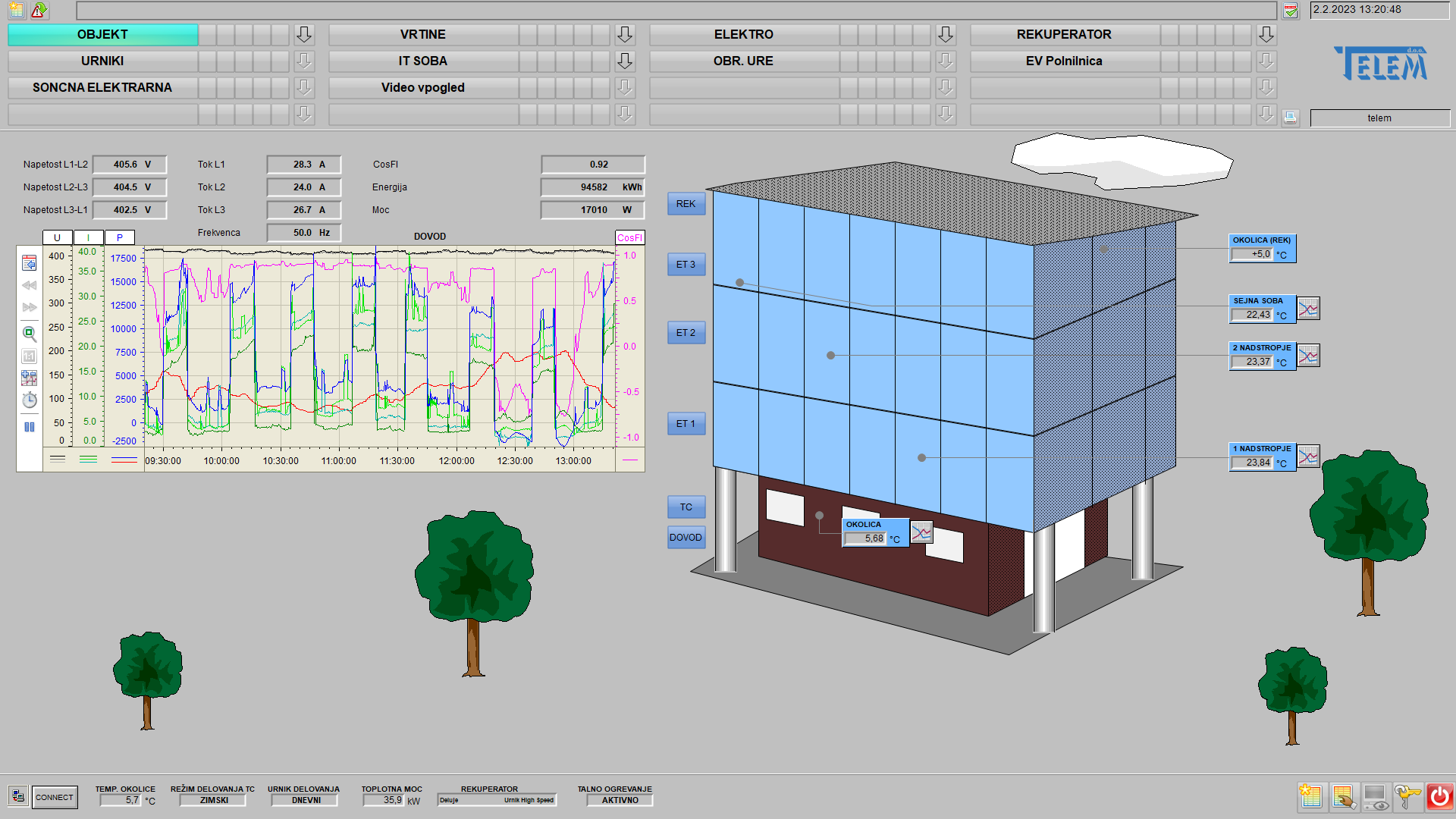The image size is (1456, 819).
Task: Click the alarm warning icon at top-left
Action: (39, 11)
